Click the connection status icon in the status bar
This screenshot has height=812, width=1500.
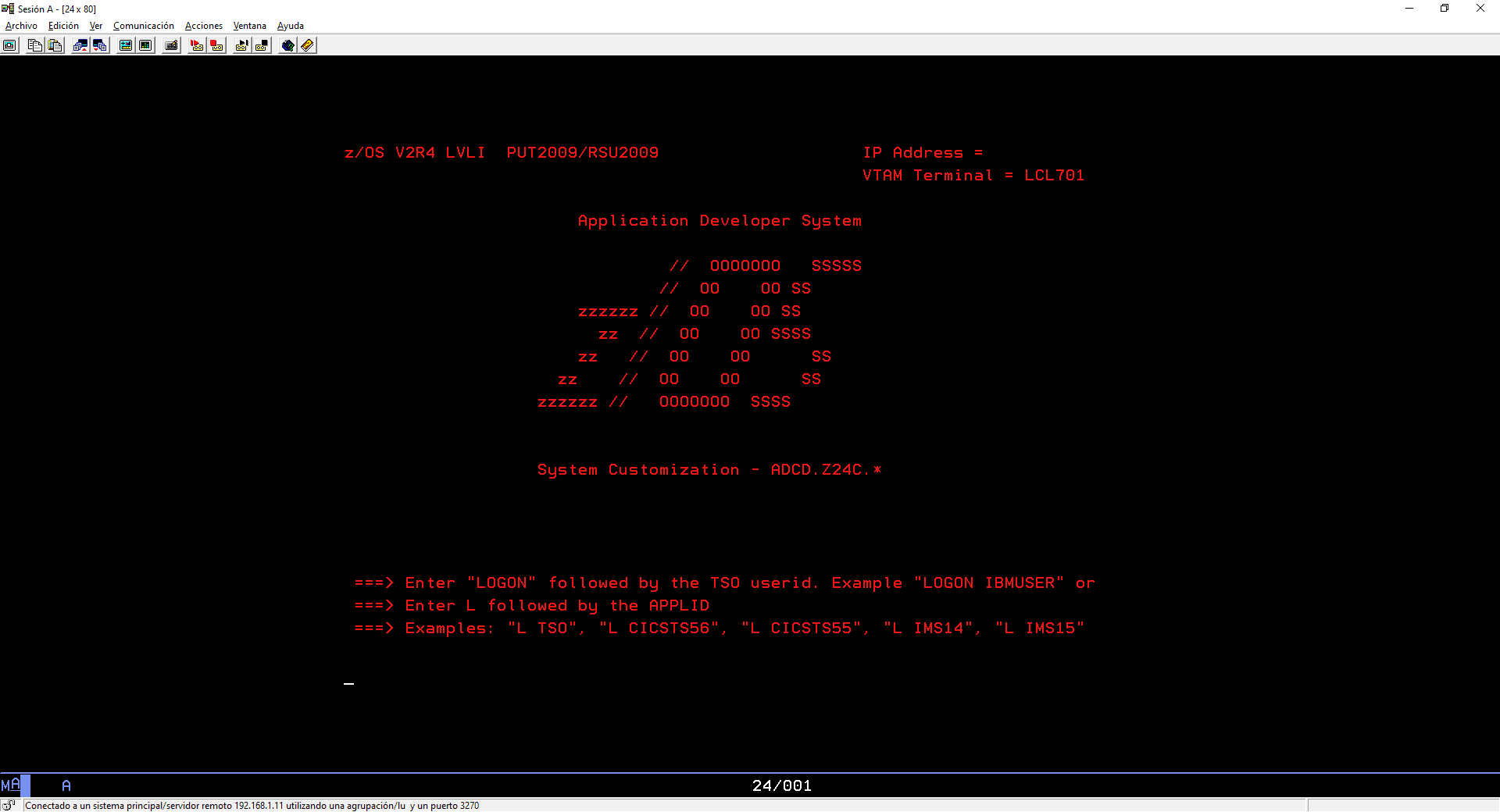pos(9,806)
